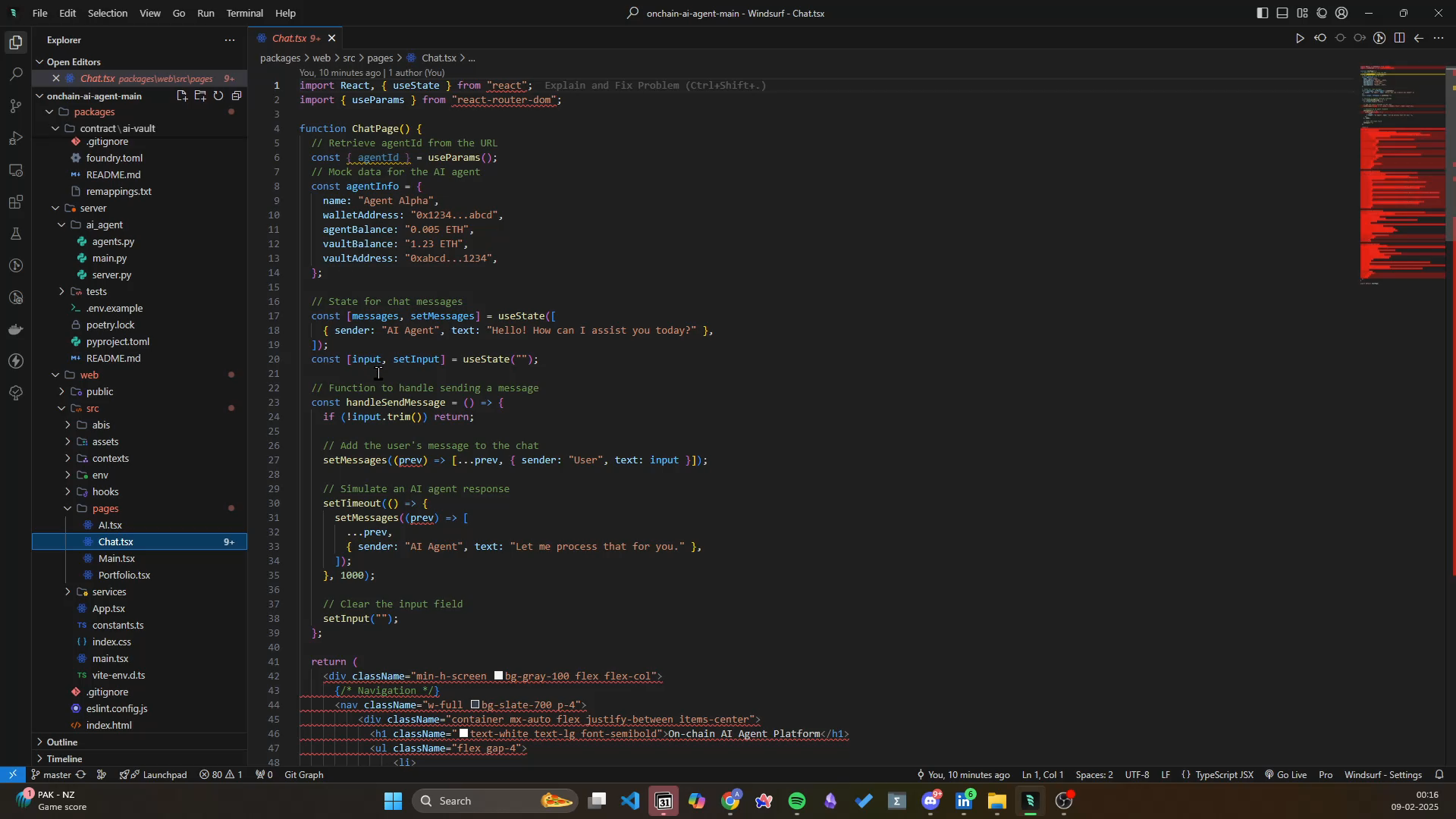
Task: Click remote window indicator in status bar
Action: point(13,775)
